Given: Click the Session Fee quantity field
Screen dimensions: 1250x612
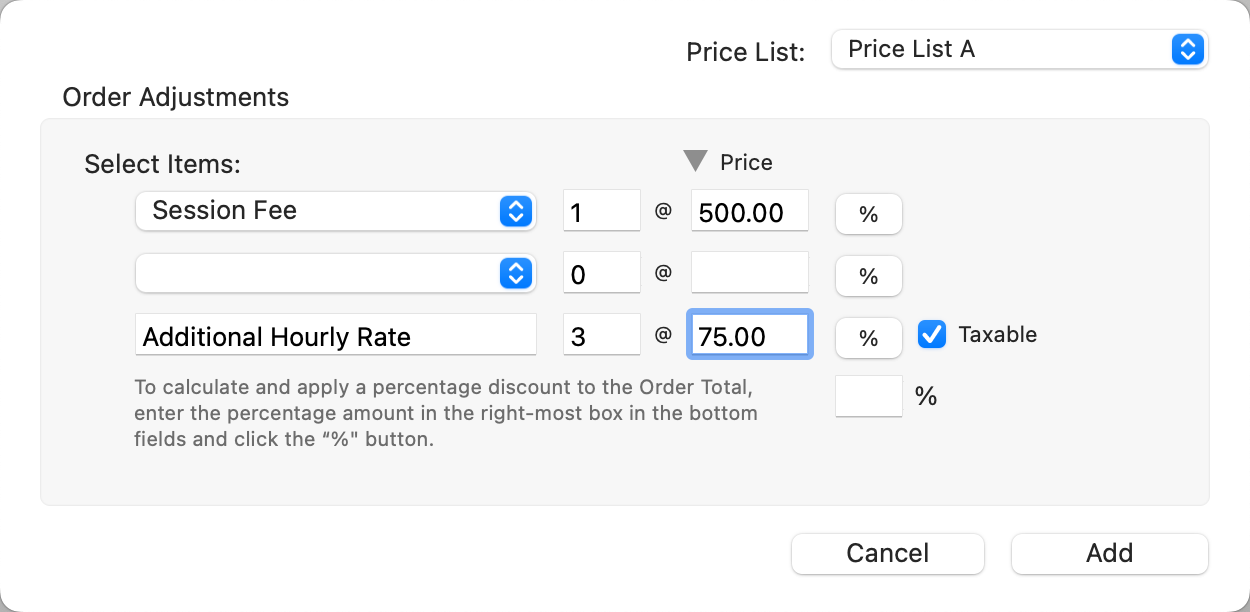Looking at the screenshot, I should 601,211.
